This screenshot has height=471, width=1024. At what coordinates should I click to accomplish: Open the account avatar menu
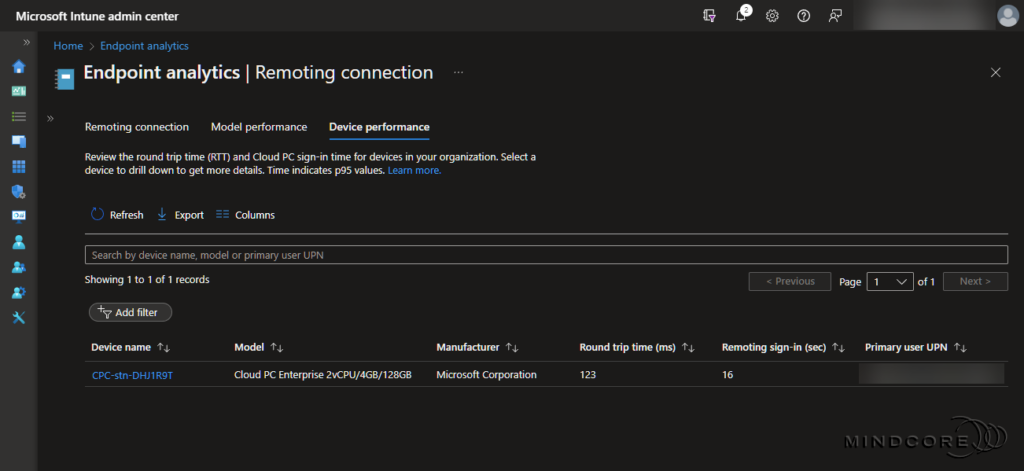tap(1008, 16)
